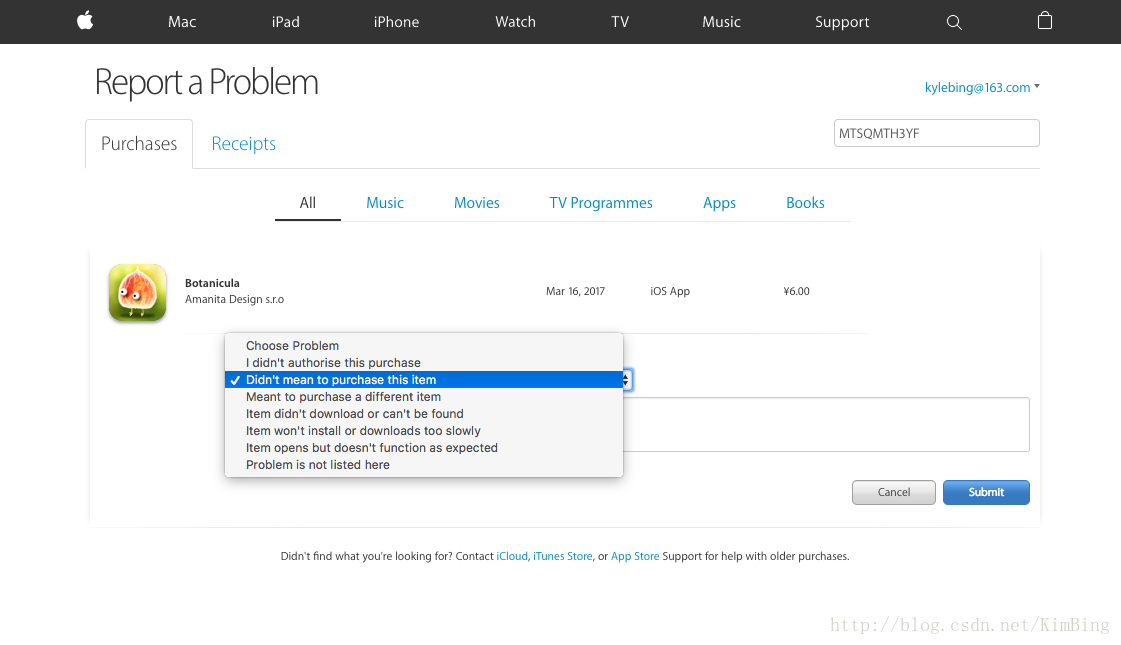This screenshot has width=1121, height=645.
Task: Open the App Store support link
Action: click(635, 556)
